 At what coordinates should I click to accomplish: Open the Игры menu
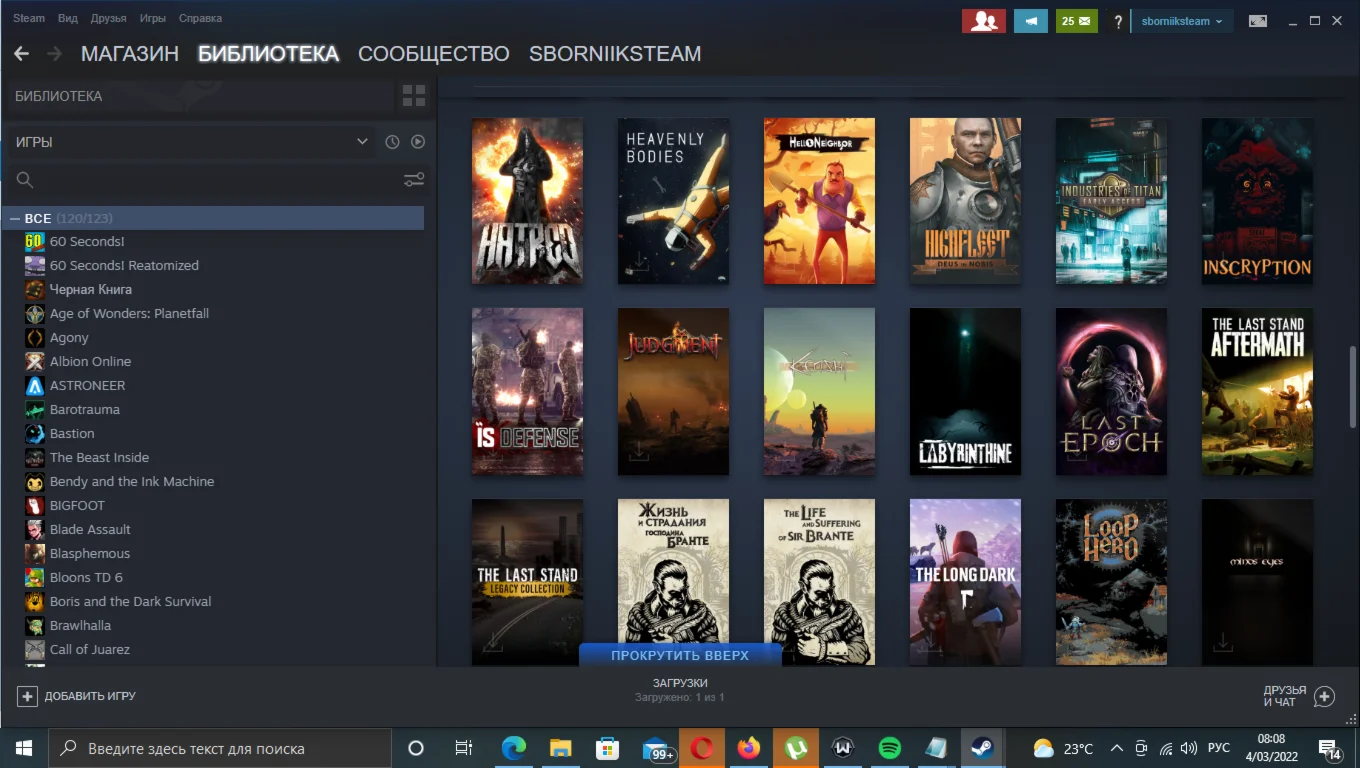coord(153,18)
